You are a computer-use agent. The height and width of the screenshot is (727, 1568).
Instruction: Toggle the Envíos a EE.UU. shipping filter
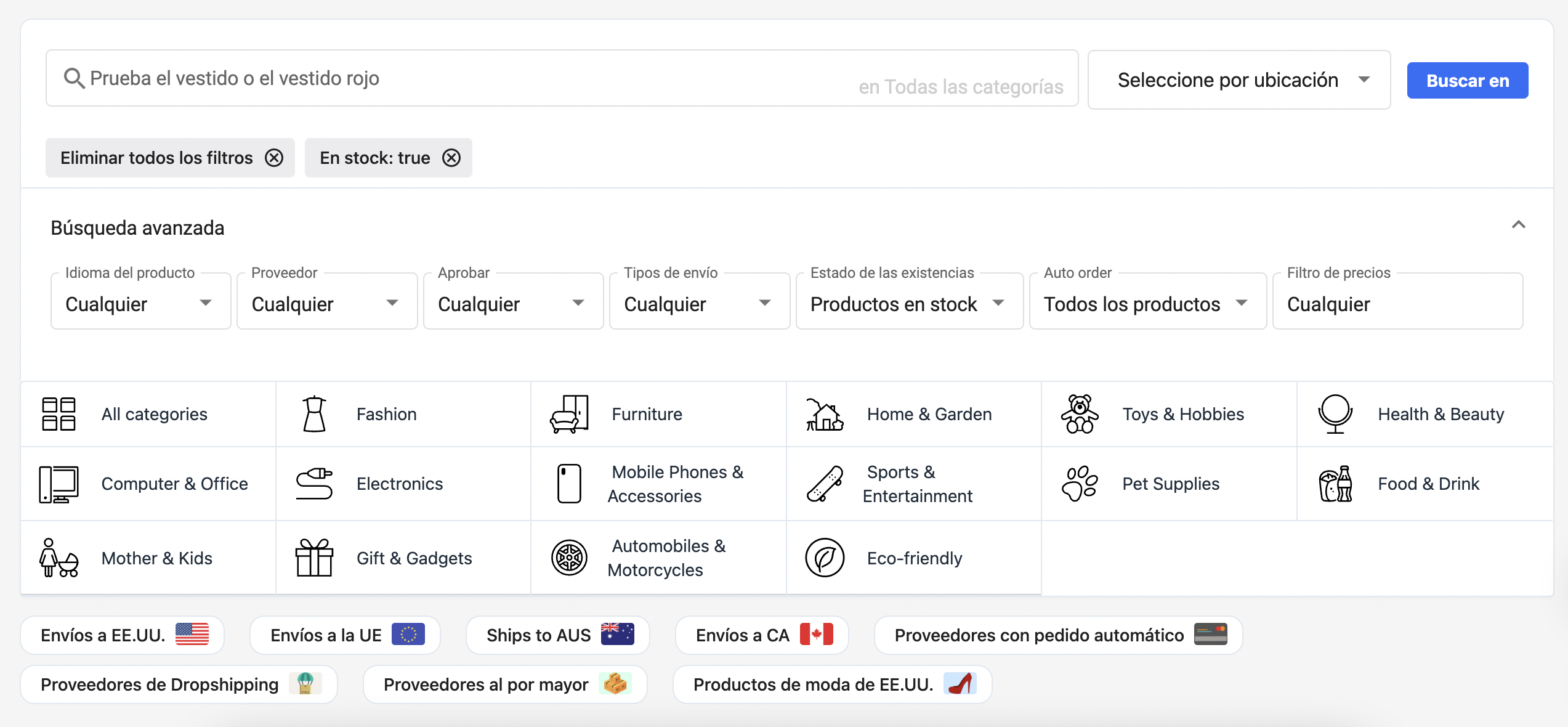point(123,635)
